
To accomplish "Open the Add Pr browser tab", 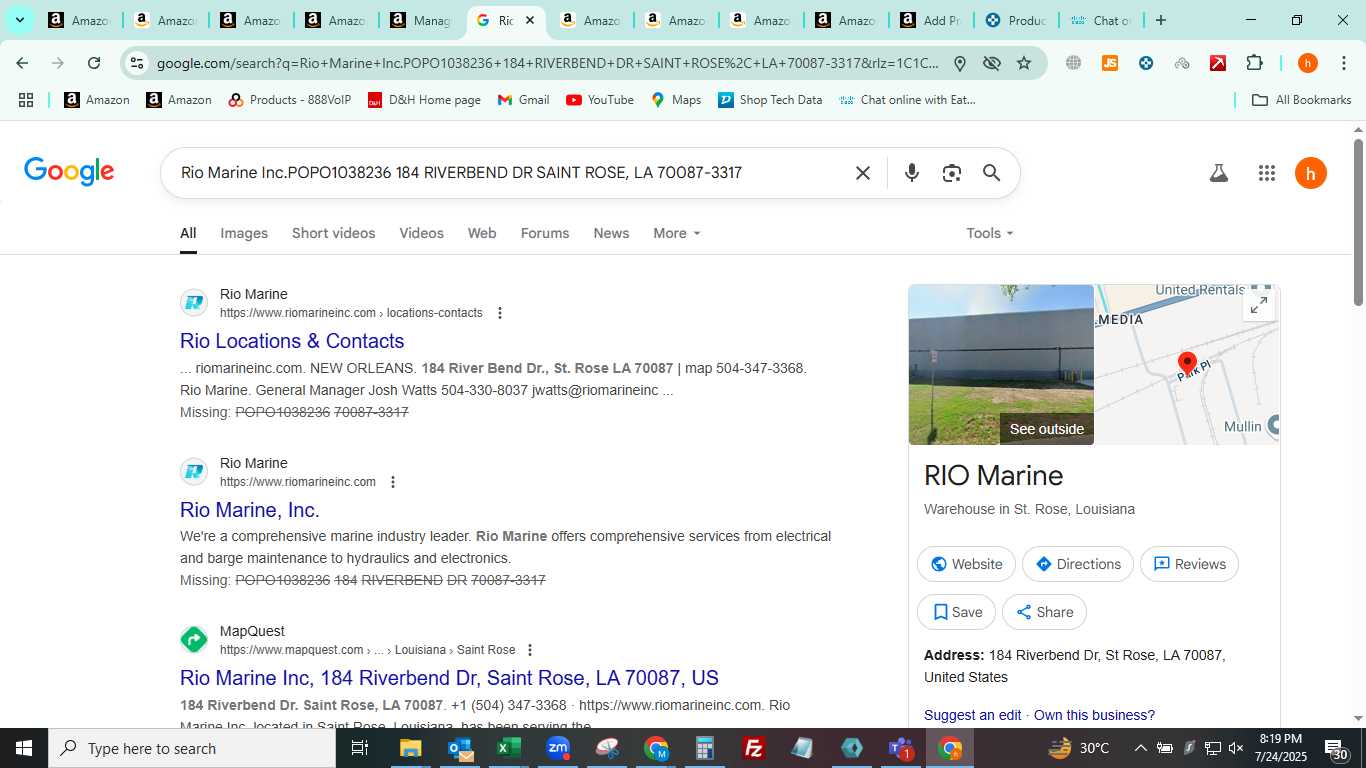I will (931, 20).
